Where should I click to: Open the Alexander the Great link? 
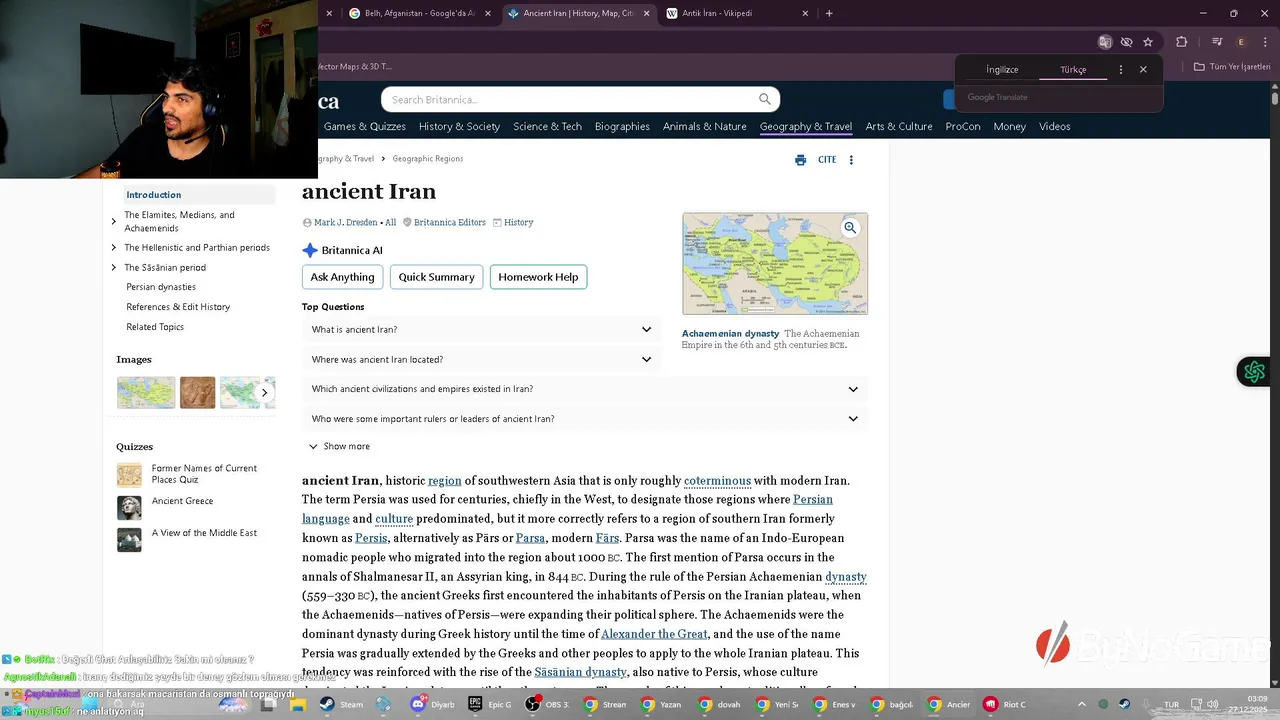(x=654, y=634)
